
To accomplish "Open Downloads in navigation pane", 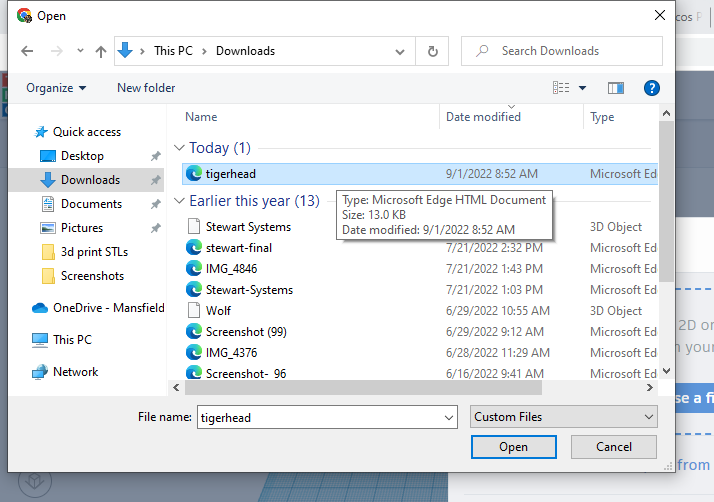I will click(x=90, y=180).
